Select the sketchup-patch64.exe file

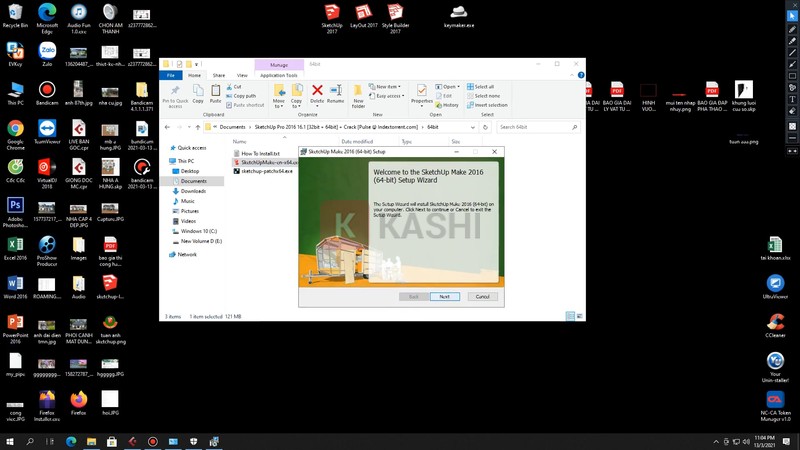(266, 171)
